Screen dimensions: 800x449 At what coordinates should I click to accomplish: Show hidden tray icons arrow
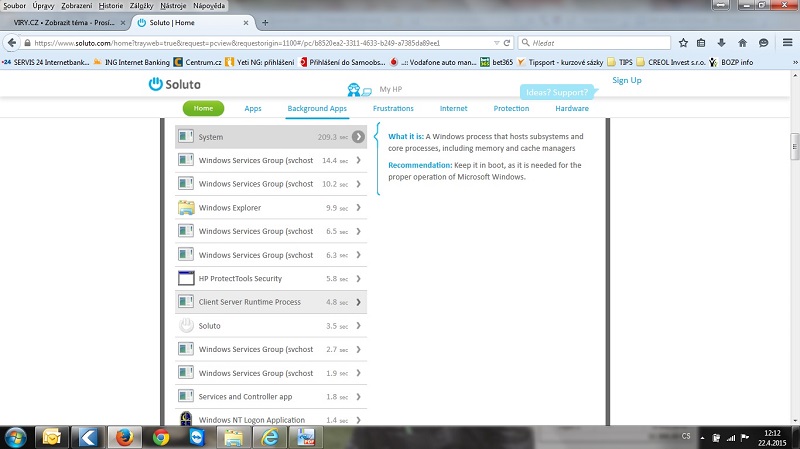point(702,438)
